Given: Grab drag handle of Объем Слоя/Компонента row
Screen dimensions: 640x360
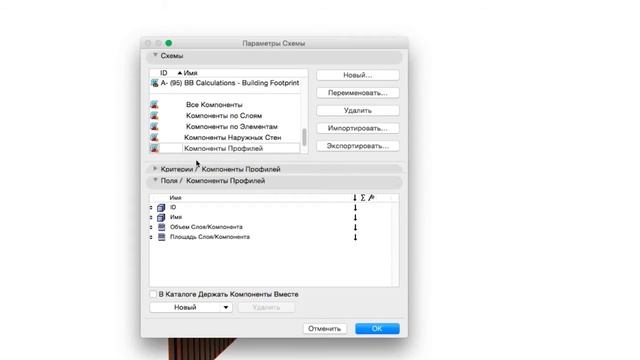Looking at the screenshot, I should coord(151,227).
